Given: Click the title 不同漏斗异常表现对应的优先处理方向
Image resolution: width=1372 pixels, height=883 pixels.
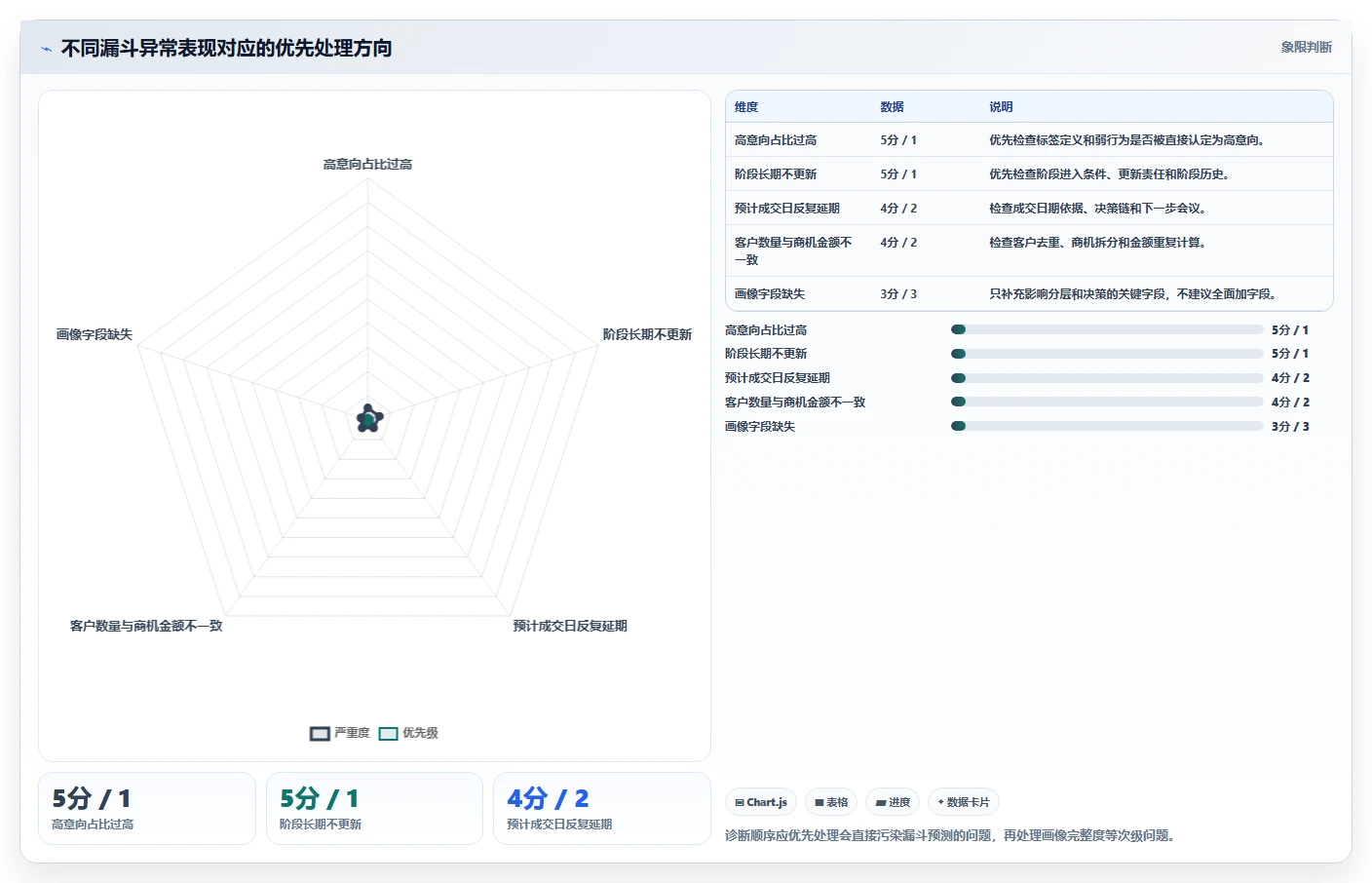Looking at the screenshot, I should point(227,48).
